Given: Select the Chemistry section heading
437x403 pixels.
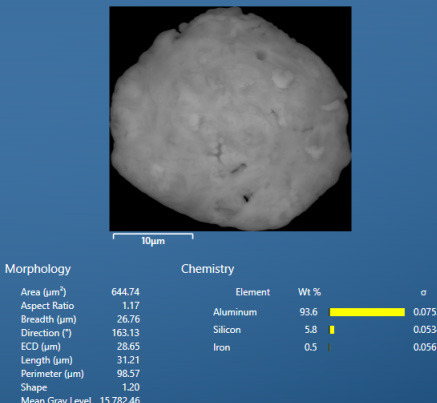Looking at the screenshot, I should pos(207,269).
